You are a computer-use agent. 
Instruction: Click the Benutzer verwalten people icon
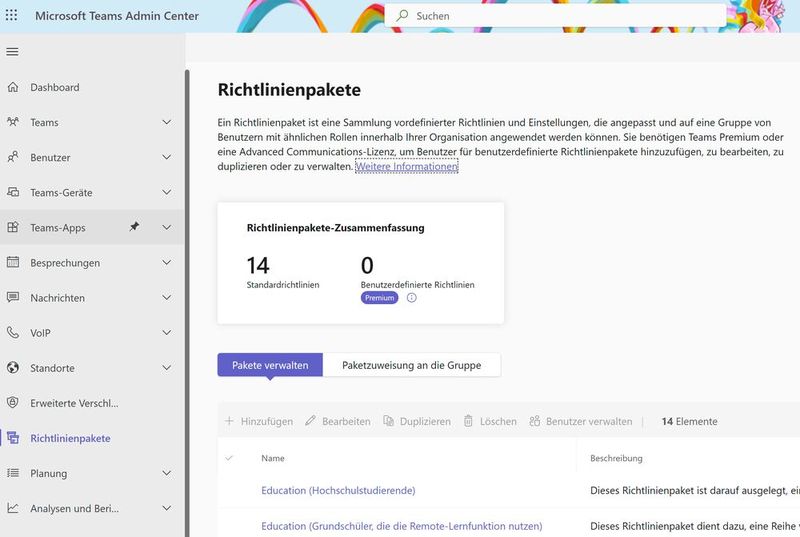[x=534, y=421]
